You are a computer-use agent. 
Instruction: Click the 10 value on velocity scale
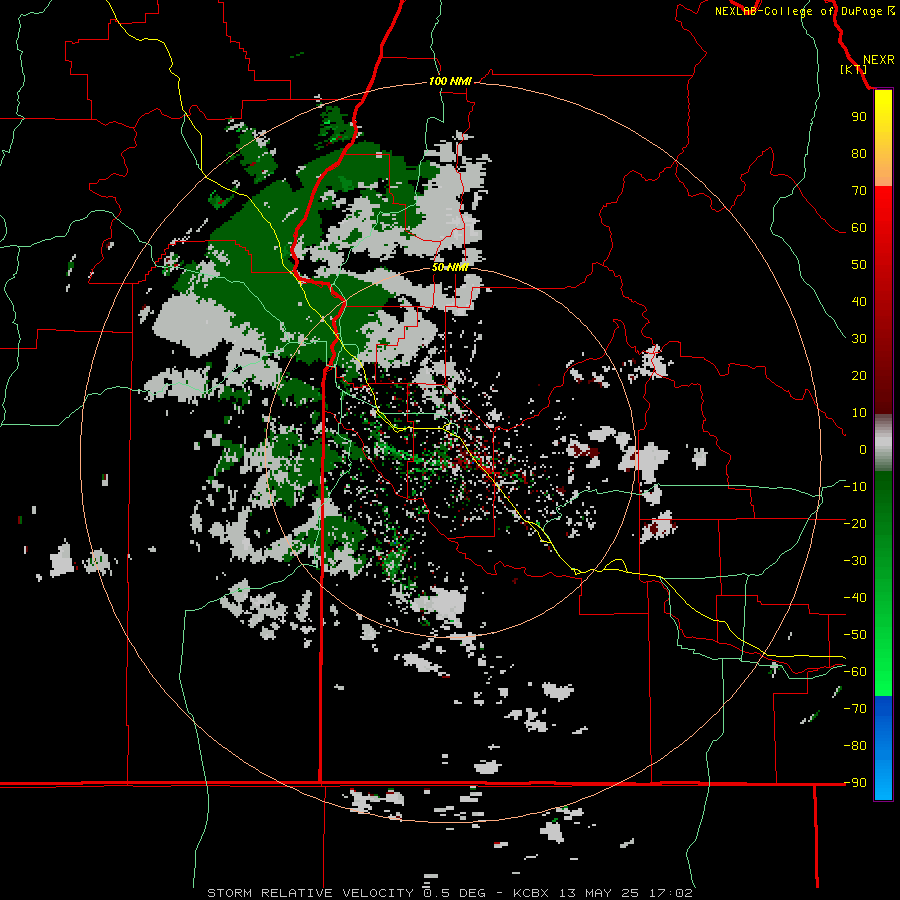point(859,413)
